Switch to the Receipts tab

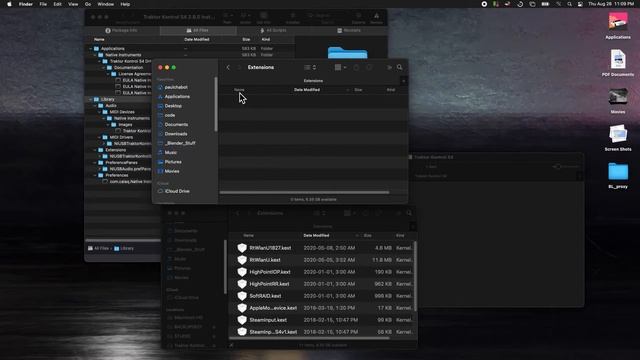coord(349,31)
